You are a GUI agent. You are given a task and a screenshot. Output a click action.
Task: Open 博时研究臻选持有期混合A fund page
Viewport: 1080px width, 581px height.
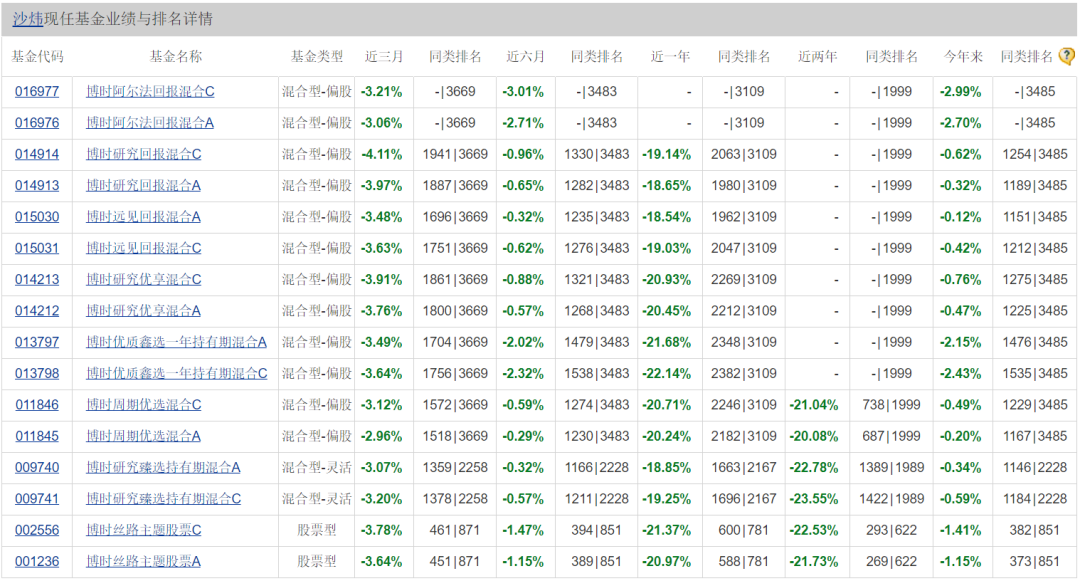tap(163, 467)
